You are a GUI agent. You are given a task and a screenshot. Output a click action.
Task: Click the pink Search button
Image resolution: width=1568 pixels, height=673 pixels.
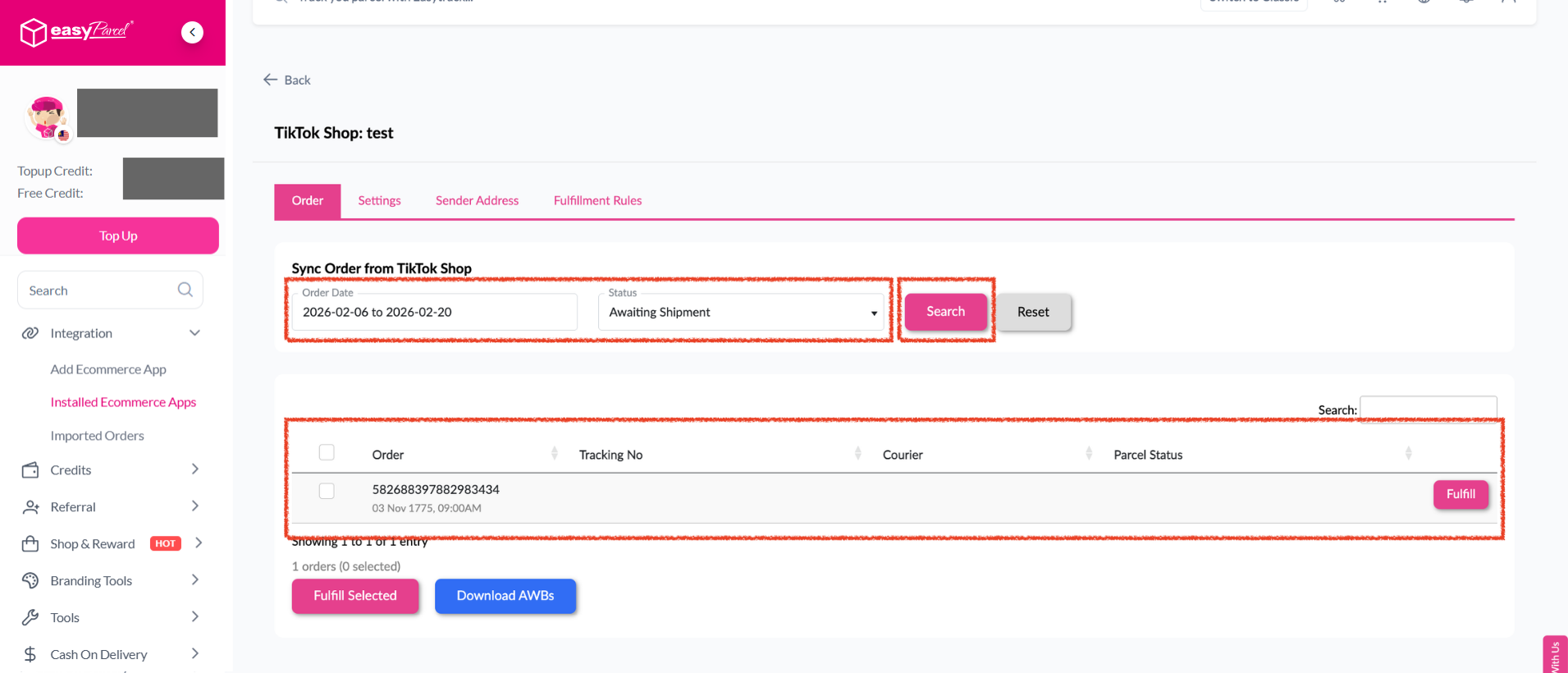click(946, 312)
